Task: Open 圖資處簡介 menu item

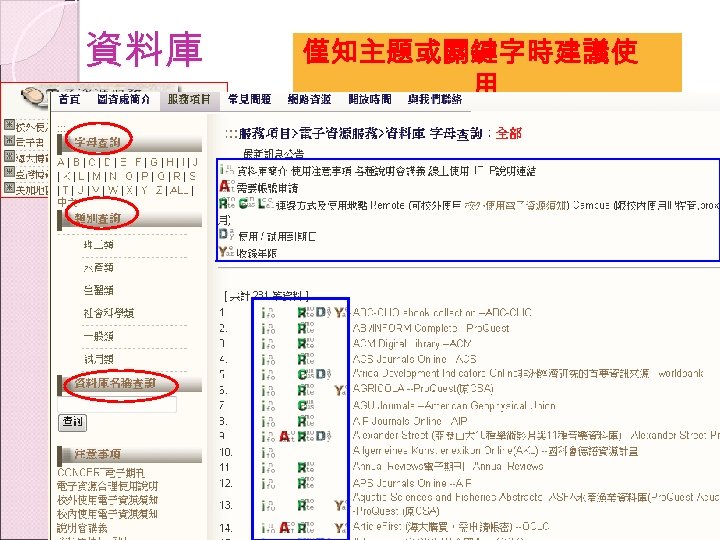Action: [124, 99]
